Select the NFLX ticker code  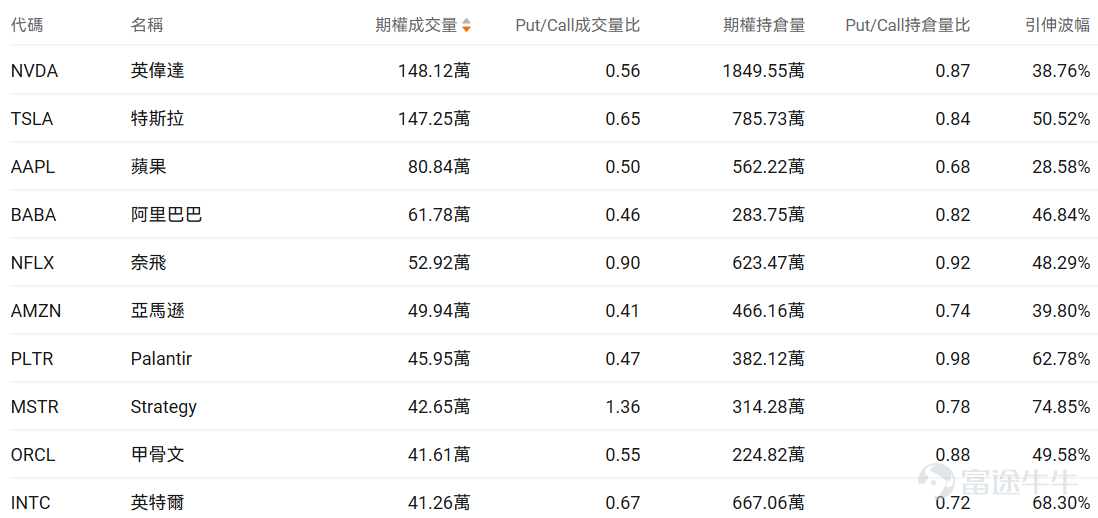point(32,262)
